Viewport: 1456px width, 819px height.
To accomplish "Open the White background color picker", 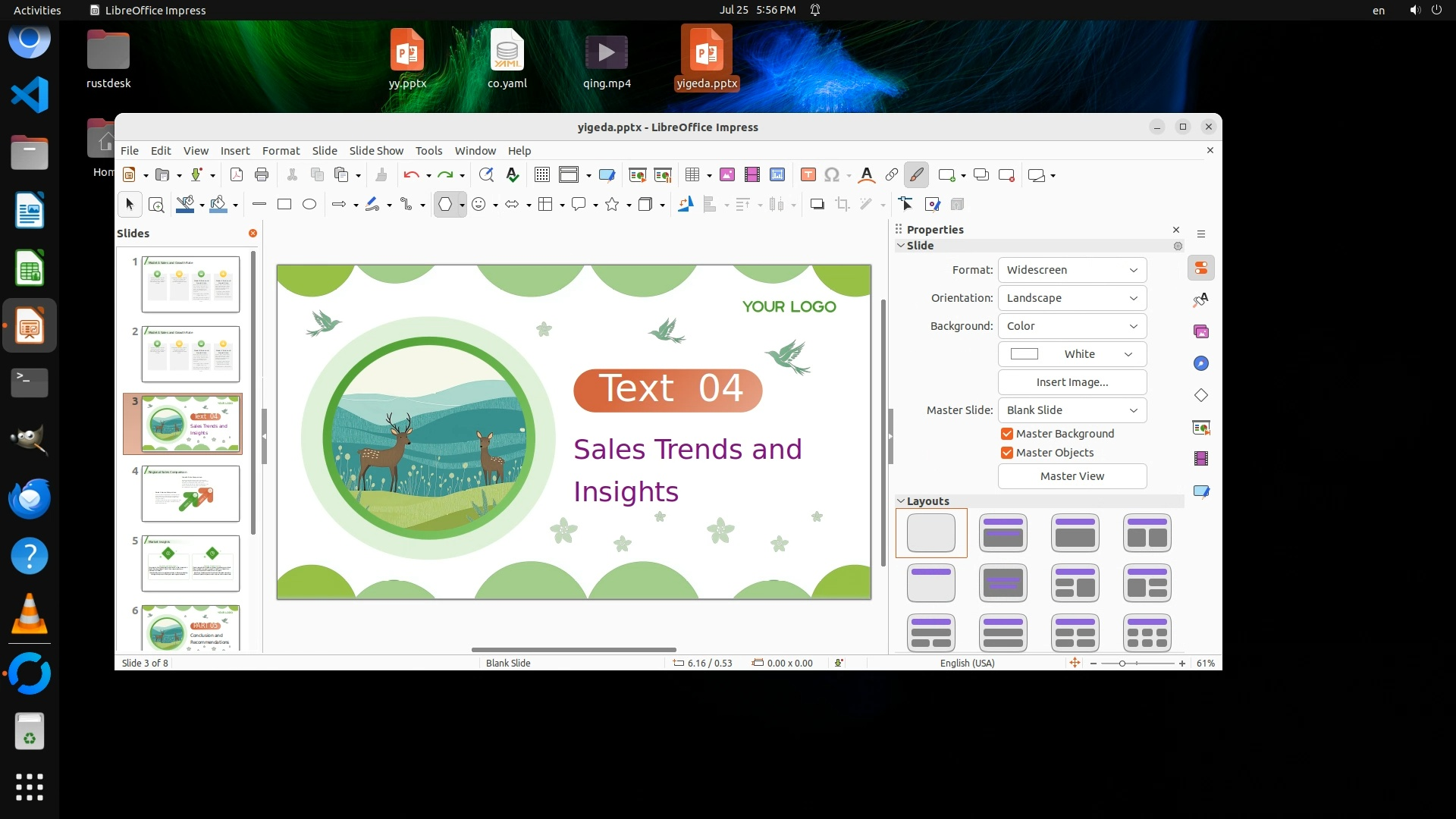I will 1072,354.
